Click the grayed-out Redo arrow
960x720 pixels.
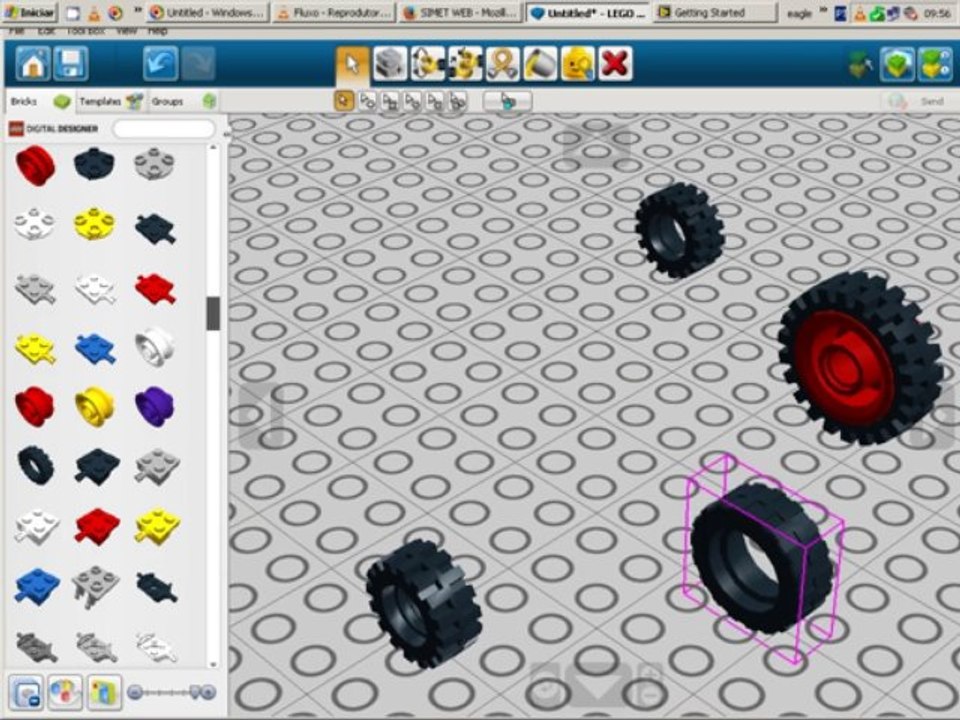198,64
